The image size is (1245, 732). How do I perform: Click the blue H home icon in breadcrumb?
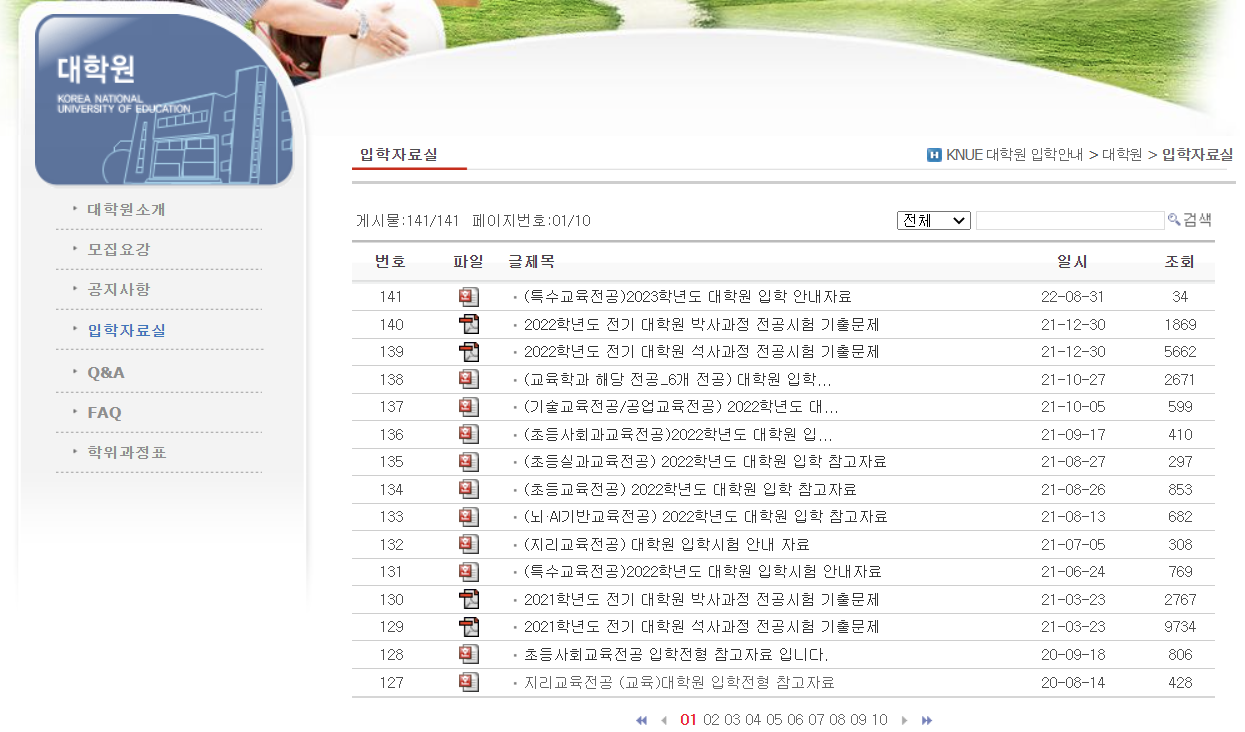(934, 155)
